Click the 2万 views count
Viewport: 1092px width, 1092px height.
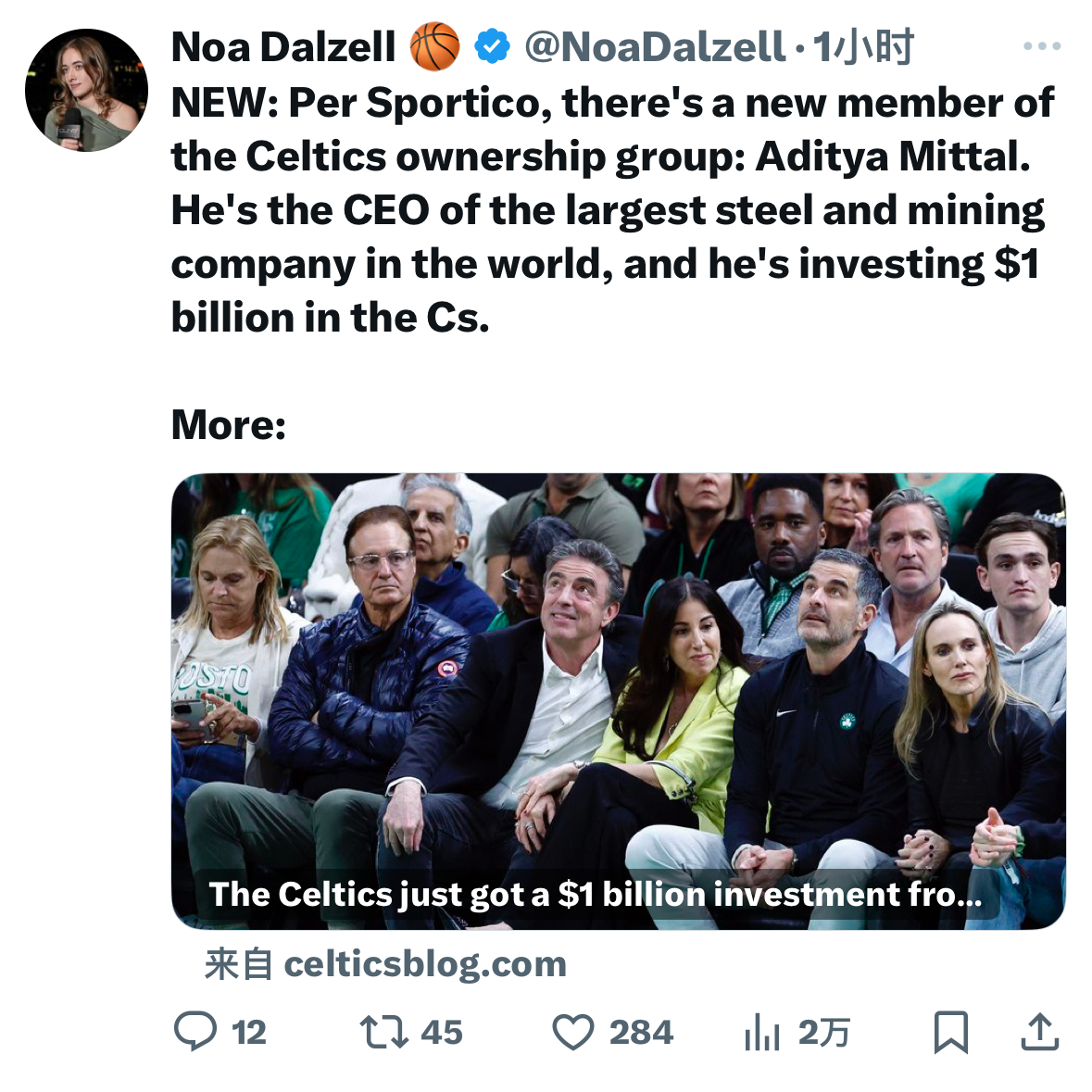pos(824,1033)
